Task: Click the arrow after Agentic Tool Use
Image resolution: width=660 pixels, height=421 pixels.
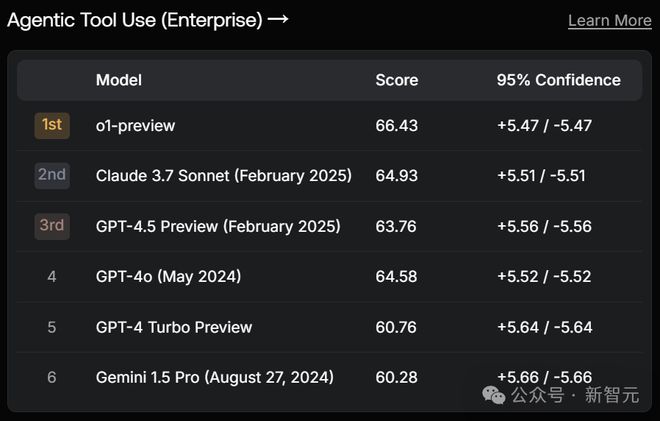Action: tap(278, 19)
